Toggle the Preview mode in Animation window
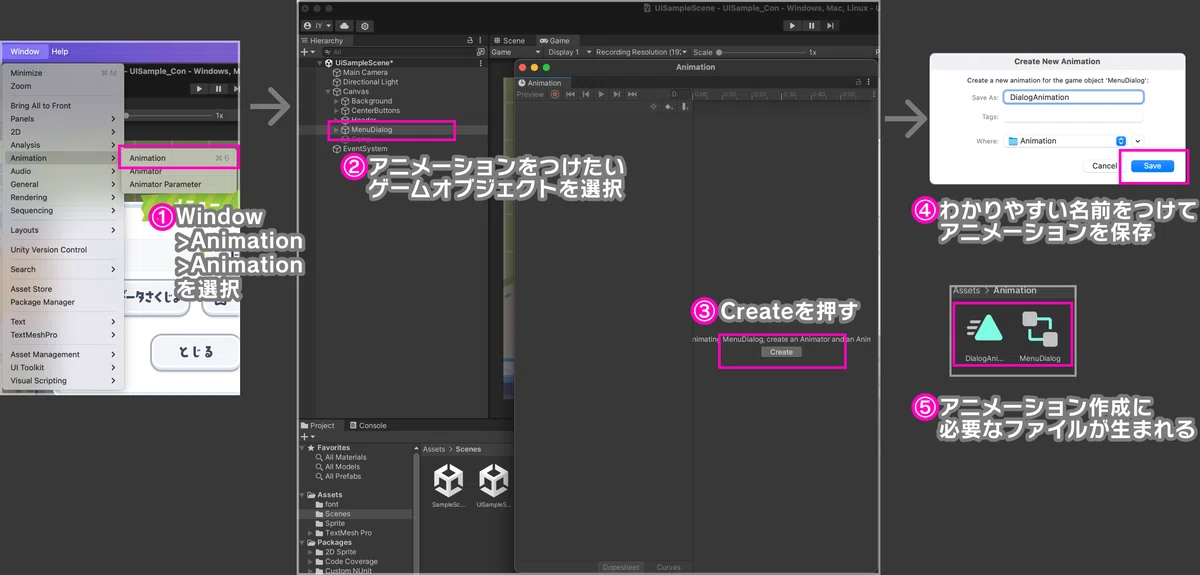This screenshot has width=1200, height=575. [530, 94]
